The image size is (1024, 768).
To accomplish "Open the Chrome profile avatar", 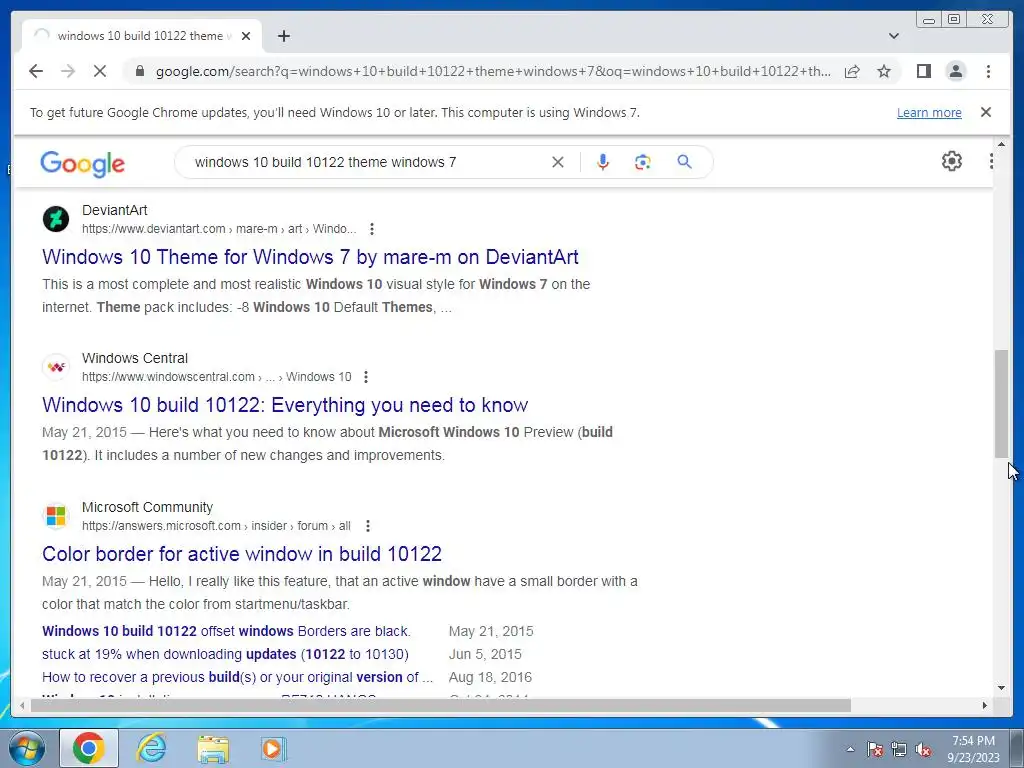I will click(955, 71).
